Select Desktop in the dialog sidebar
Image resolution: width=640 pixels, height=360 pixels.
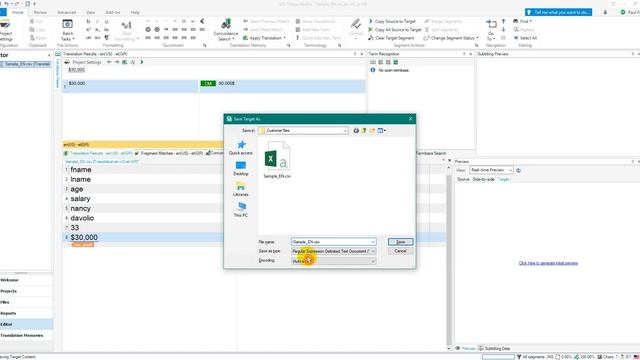click(241, 169)
